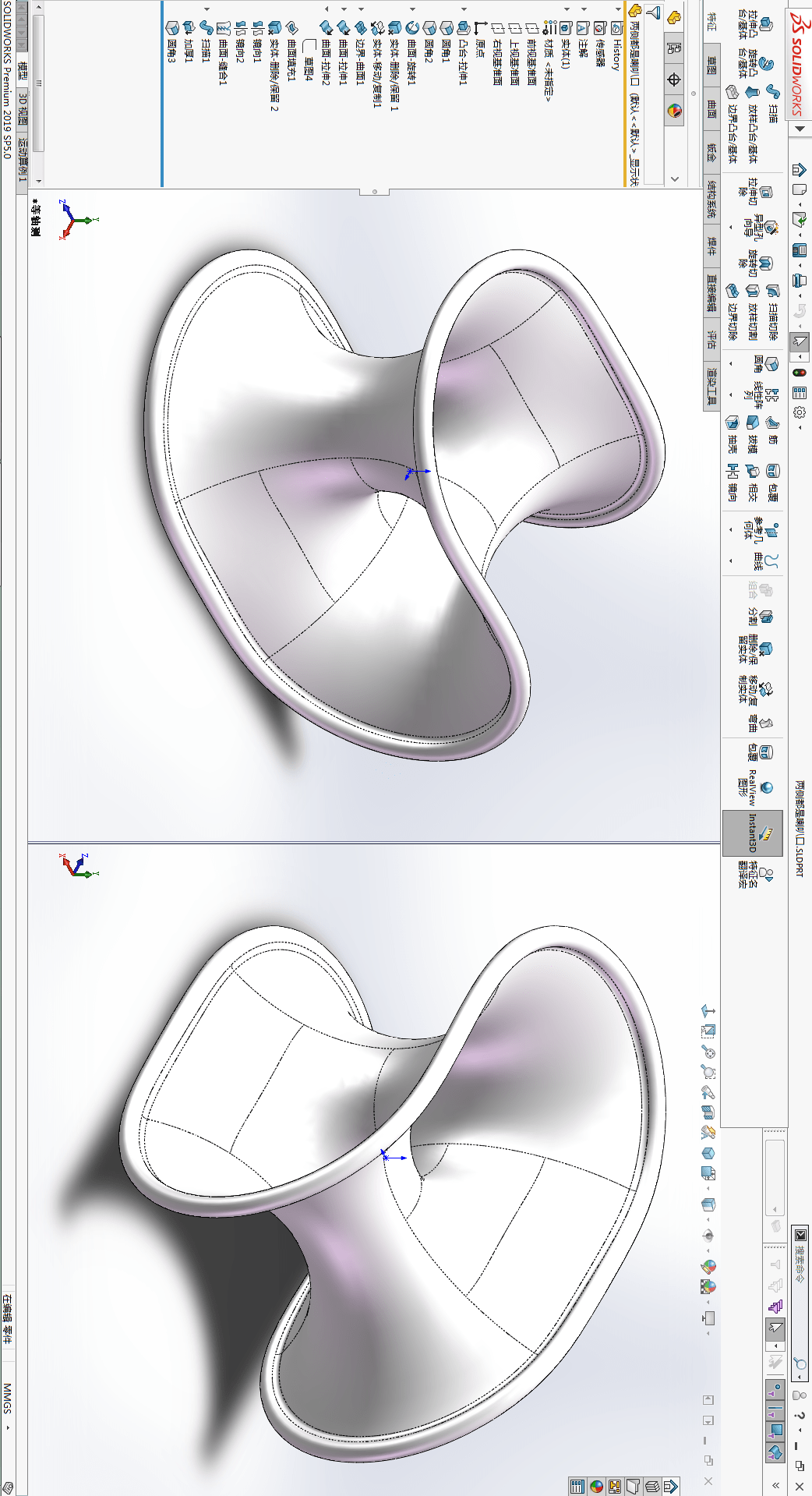
Task: Switch to the 曲面 surfaces ribbon tab
Action: pos(711,108)
